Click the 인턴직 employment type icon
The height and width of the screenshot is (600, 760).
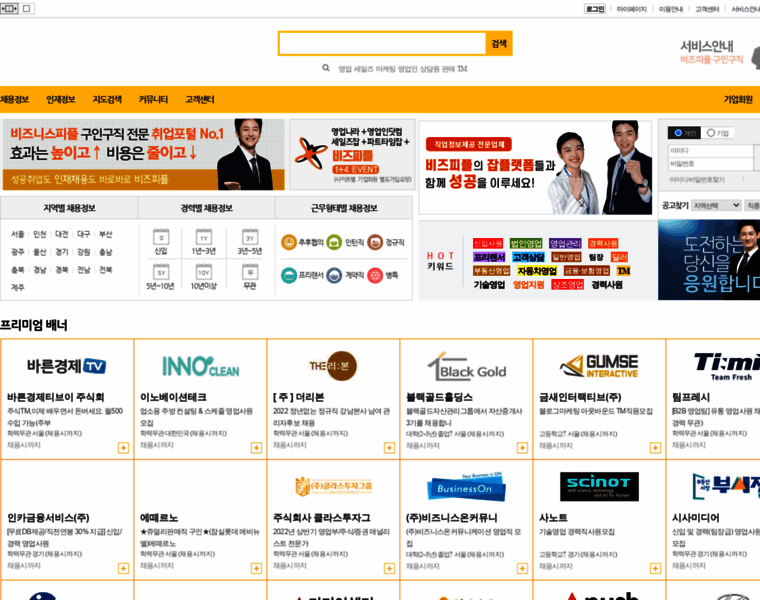[334, 242]
